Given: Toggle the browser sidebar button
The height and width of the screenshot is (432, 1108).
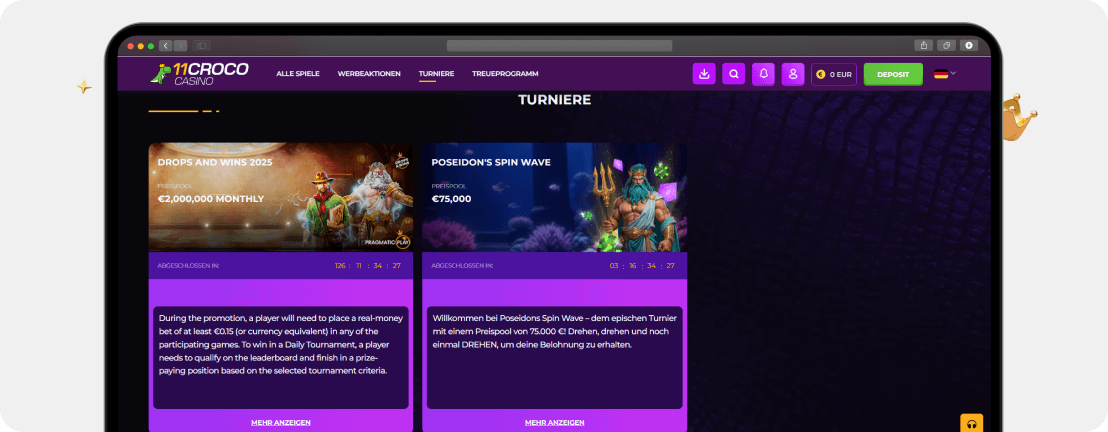Looking at the screenshot, I should coord(201,45).
